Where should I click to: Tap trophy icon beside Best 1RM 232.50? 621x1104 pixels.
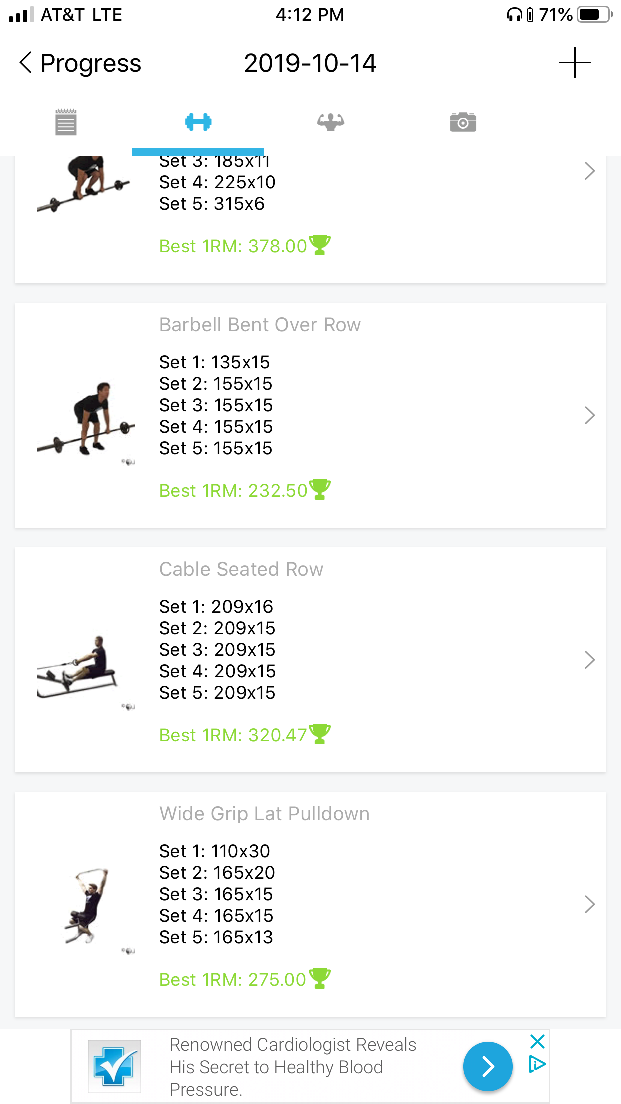[320, 489]
